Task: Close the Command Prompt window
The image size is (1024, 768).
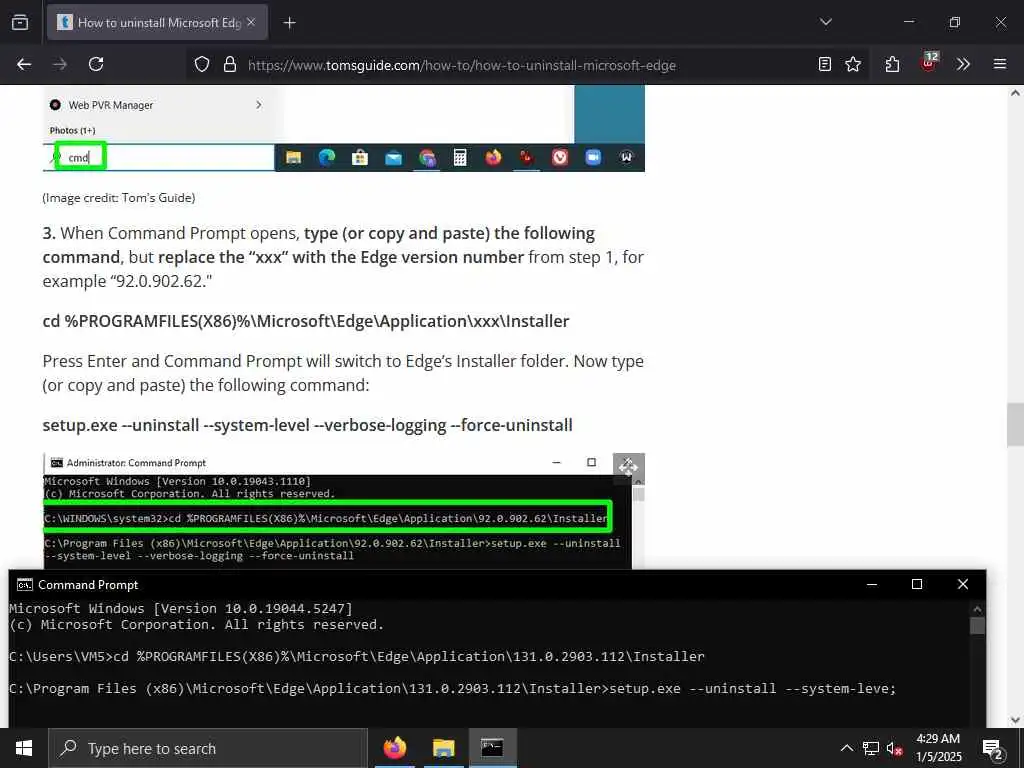Action: pos(963,584)
